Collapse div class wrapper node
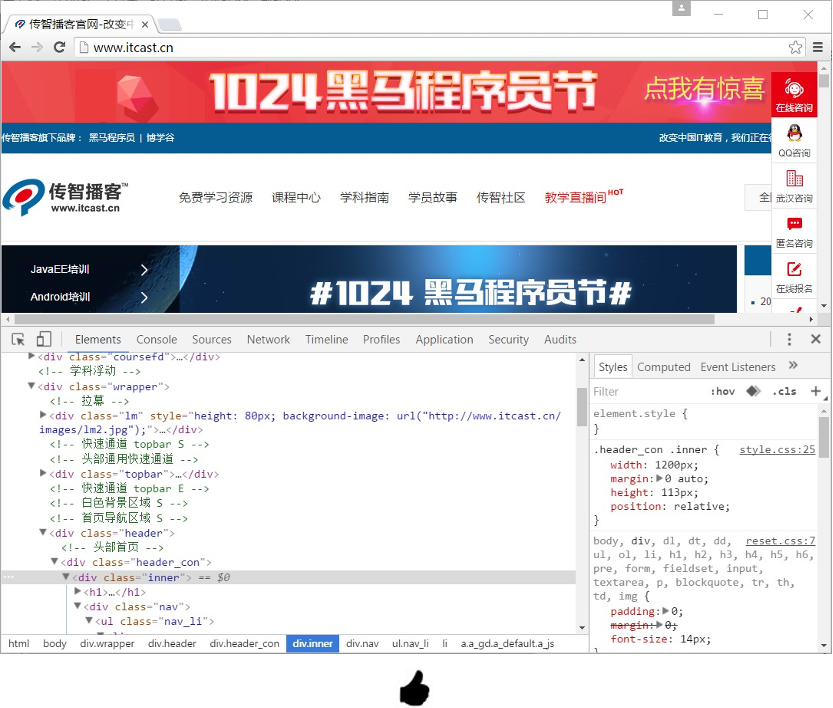 point(31,386)
